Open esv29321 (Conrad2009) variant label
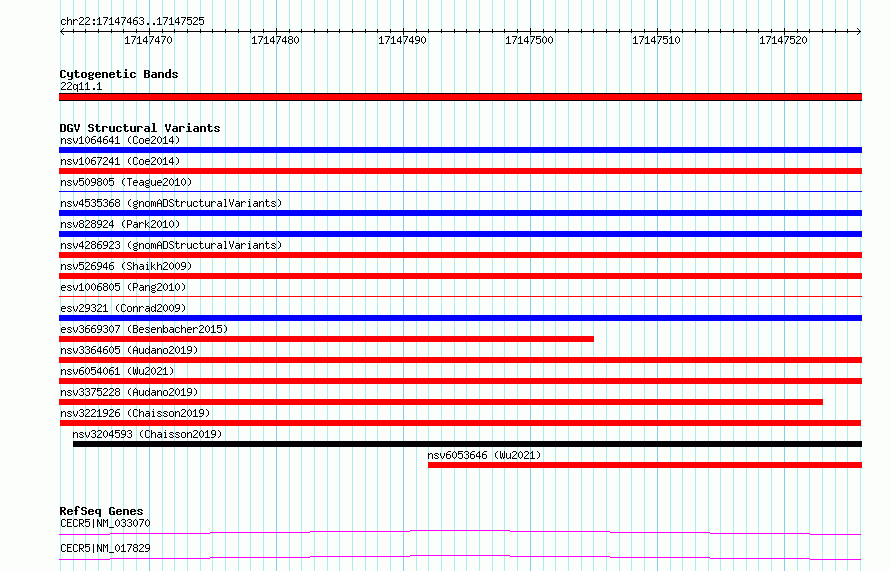 pos(123,308)
